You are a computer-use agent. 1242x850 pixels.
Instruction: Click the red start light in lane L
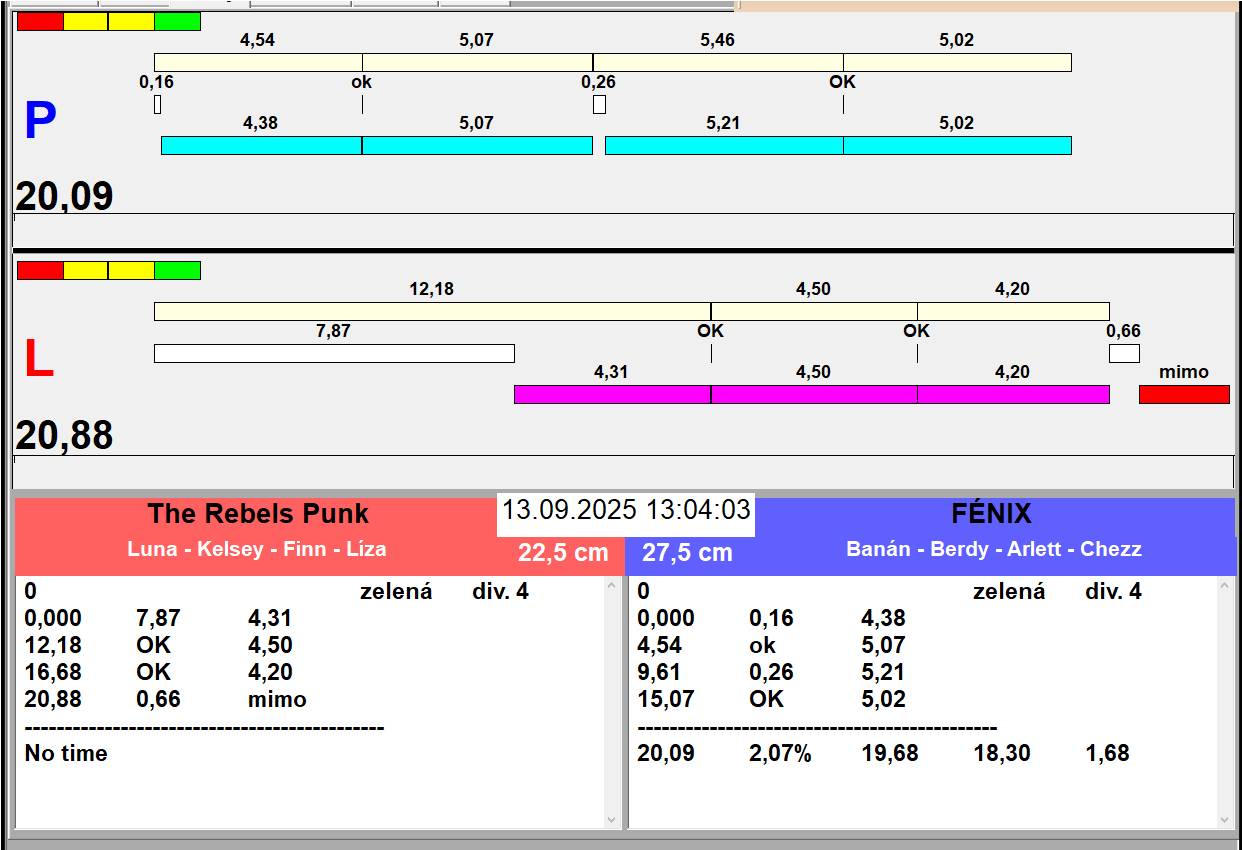coord(40,271)
